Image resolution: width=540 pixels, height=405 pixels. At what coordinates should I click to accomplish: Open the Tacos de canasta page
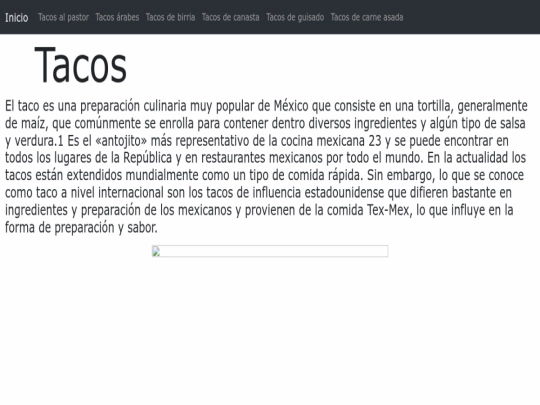(230, 17)
